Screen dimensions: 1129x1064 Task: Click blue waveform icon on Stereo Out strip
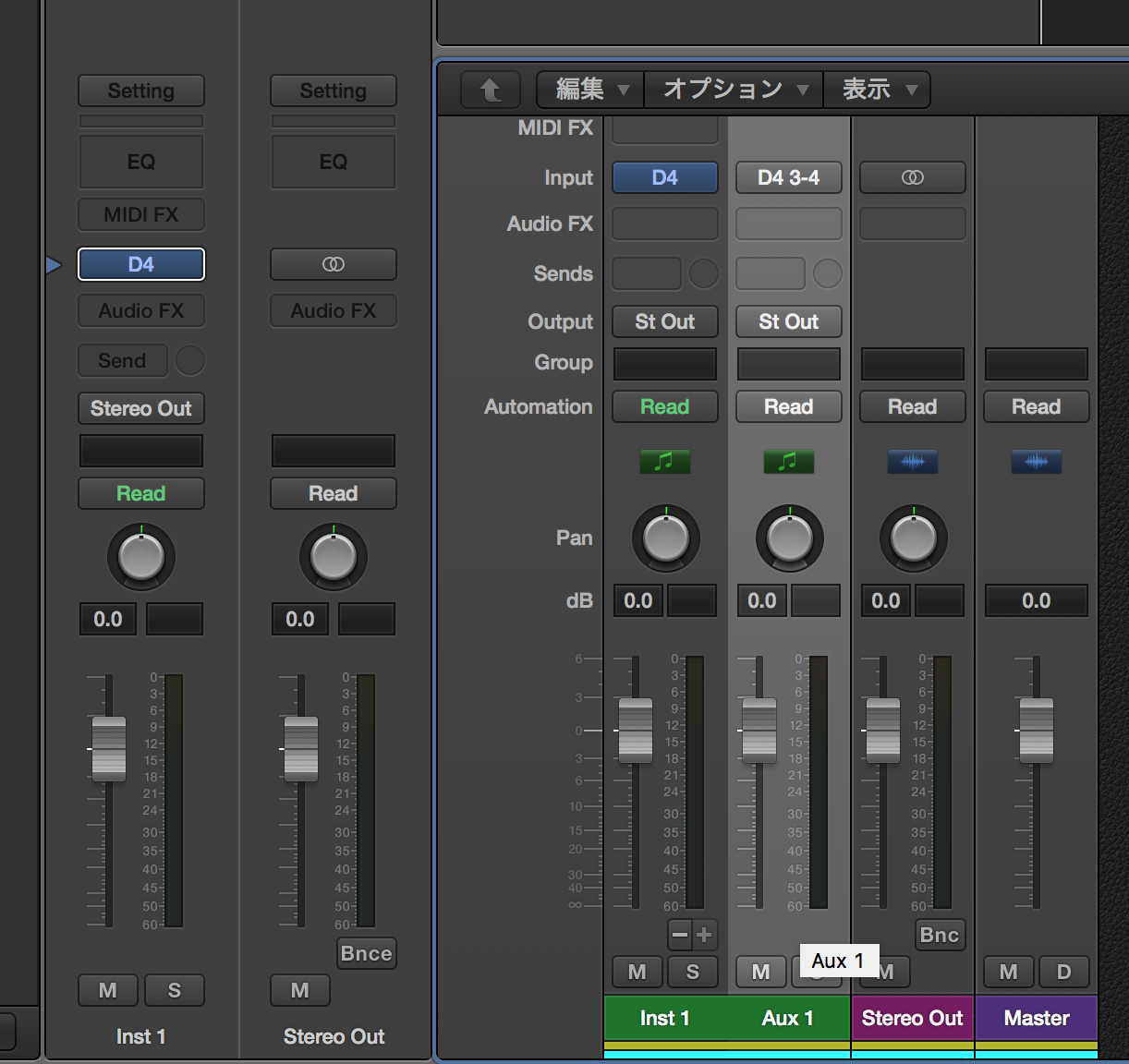[x=912, y=461]
